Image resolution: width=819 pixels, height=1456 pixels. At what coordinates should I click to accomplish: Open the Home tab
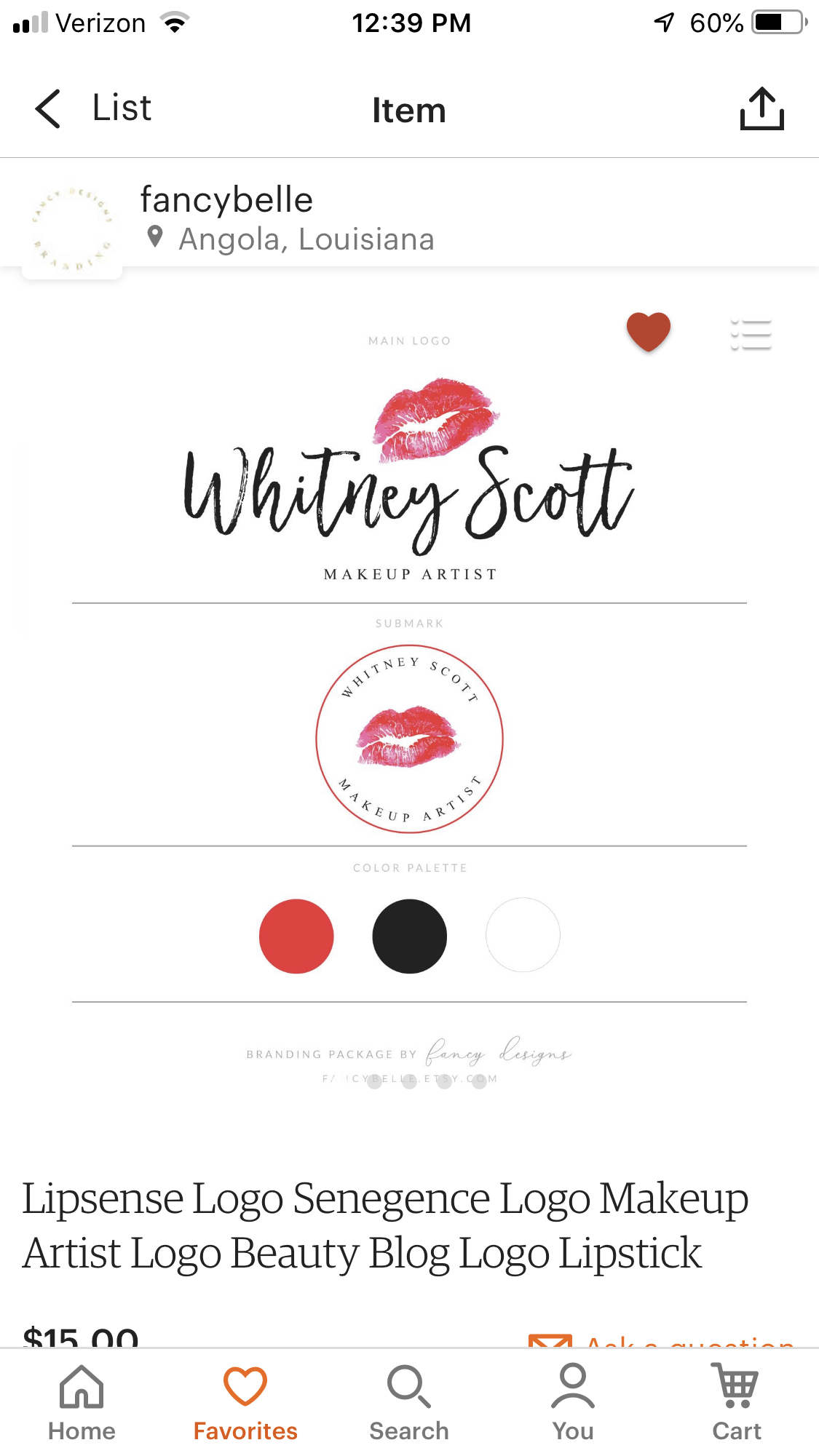(82, 1403)
